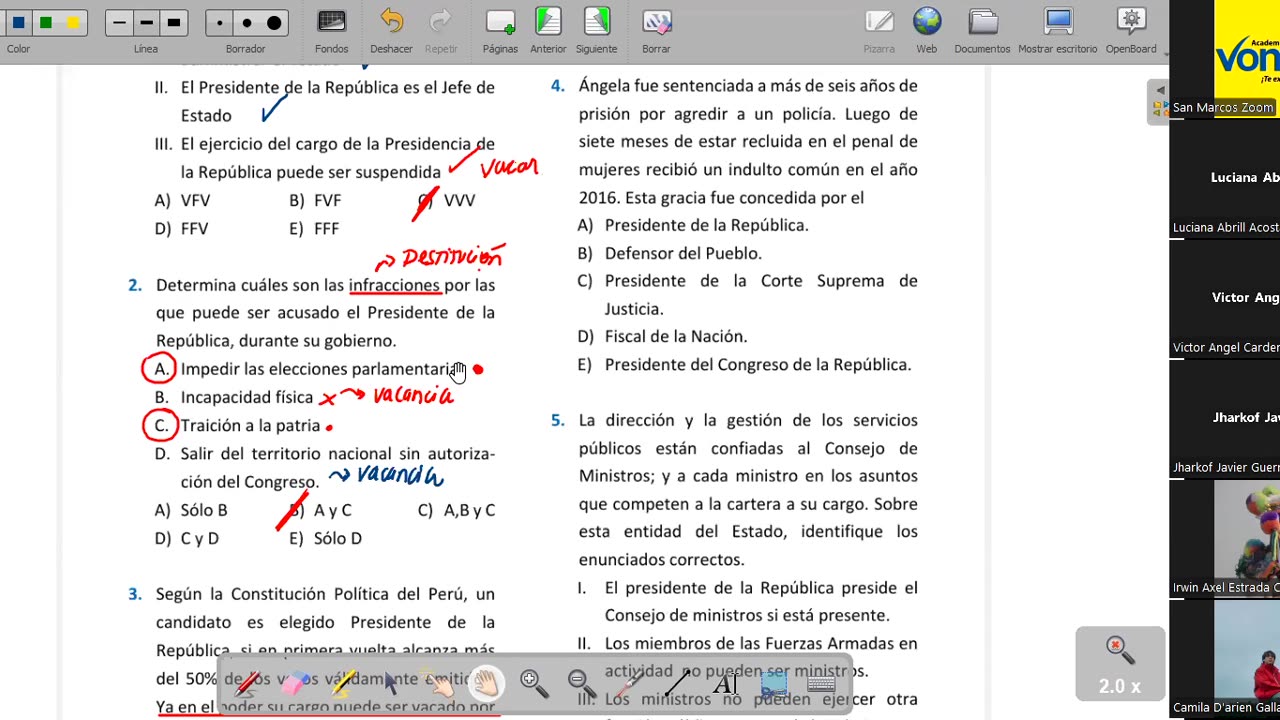Reset zoom with the 2.0 x button

pos(1120,664)
